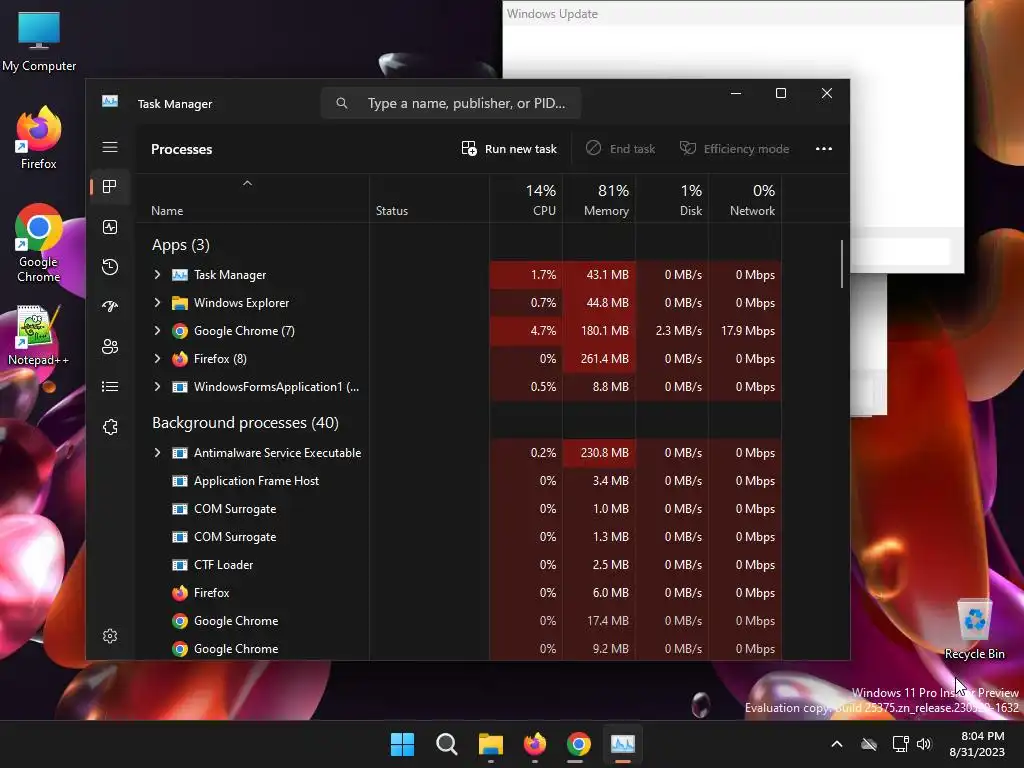The width and height of the screenshot is (1024, 768).
Task: Click the three-dot more options button
Action: [x=824, y=149]
